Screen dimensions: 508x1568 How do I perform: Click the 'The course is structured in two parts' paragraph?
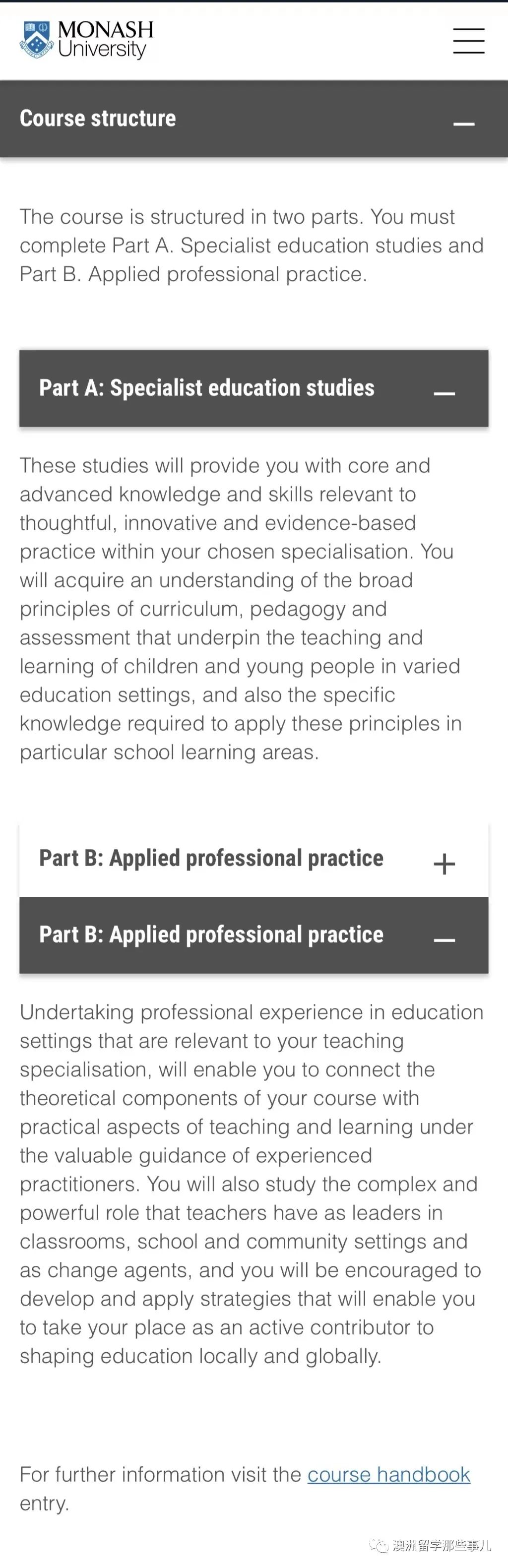click(252, 246)
